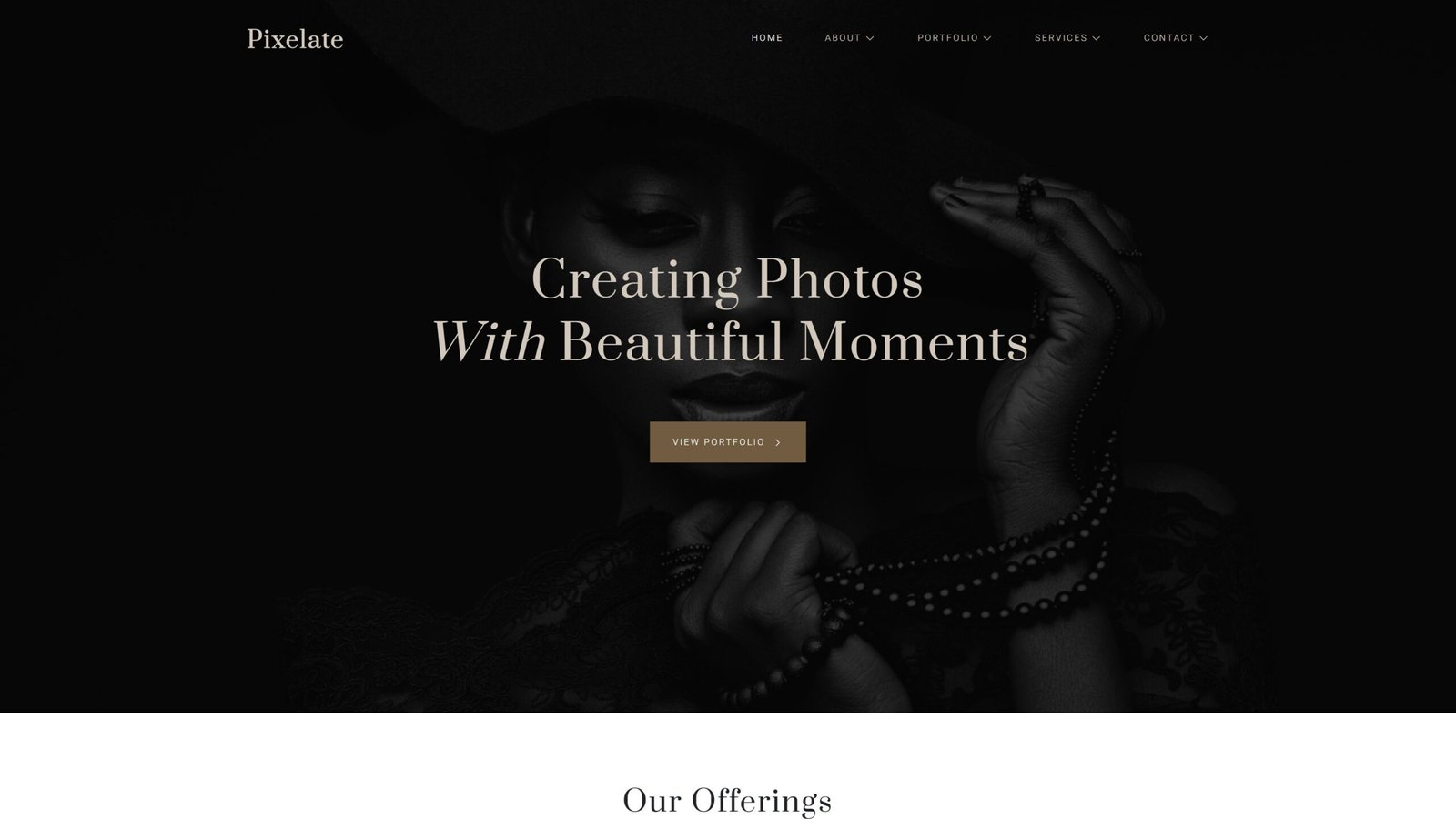Viewport: 1456px width, 819px height.
Task: Open the Home menu item
Action: 767,38
